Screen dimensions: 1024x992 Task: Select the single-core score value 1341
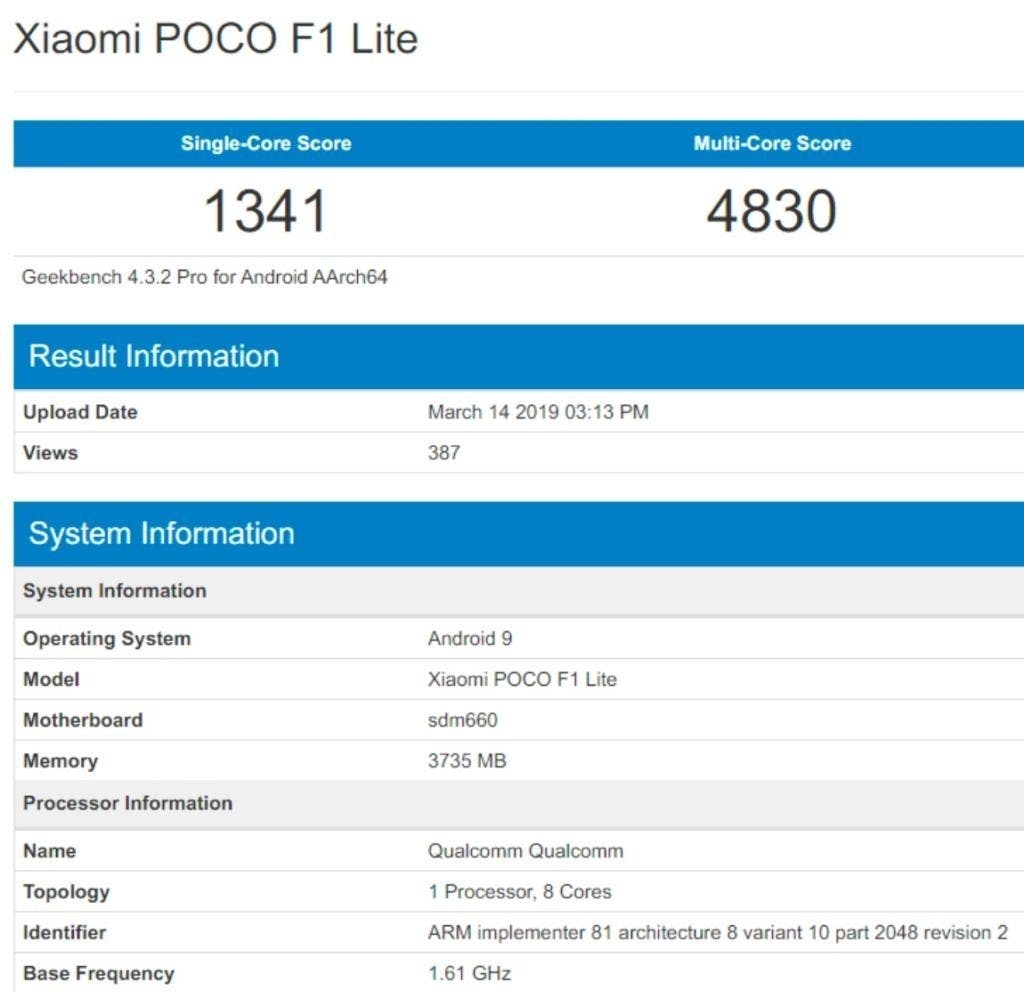pyautogui.click(x=266, y=212)
